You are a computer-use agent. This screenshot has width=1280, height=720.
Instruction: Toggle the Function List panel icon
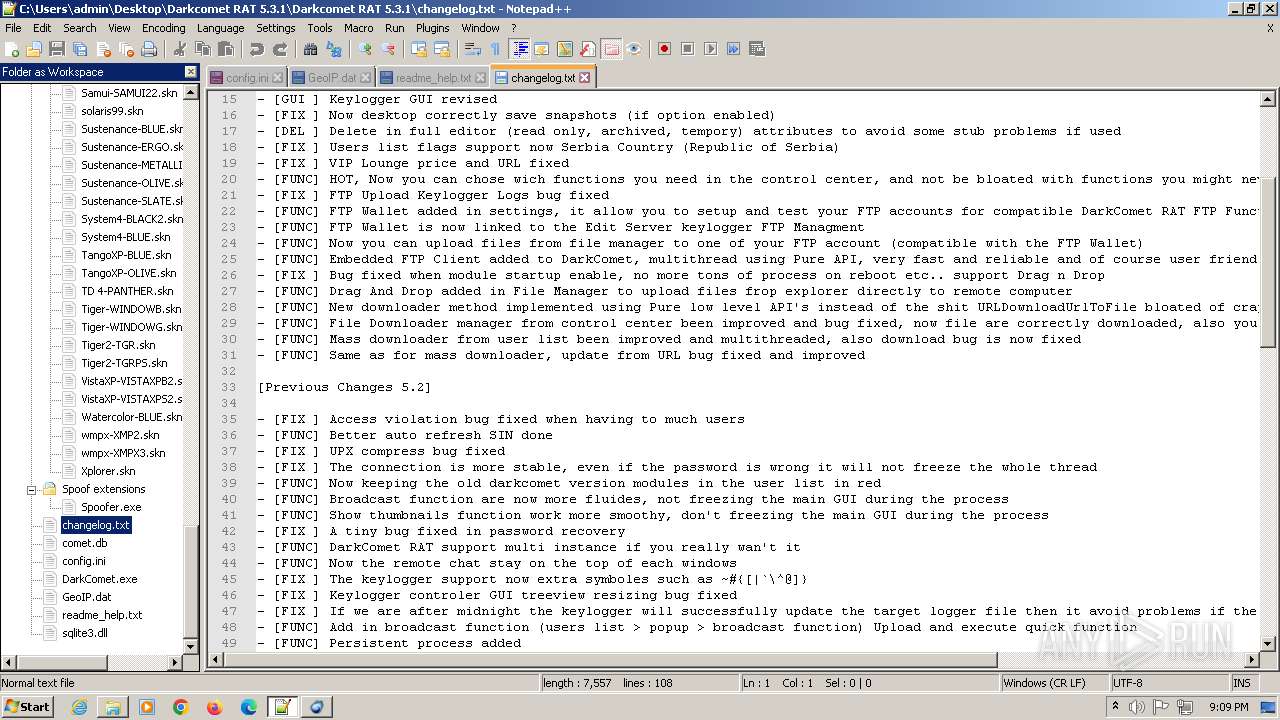coord(588,49)
